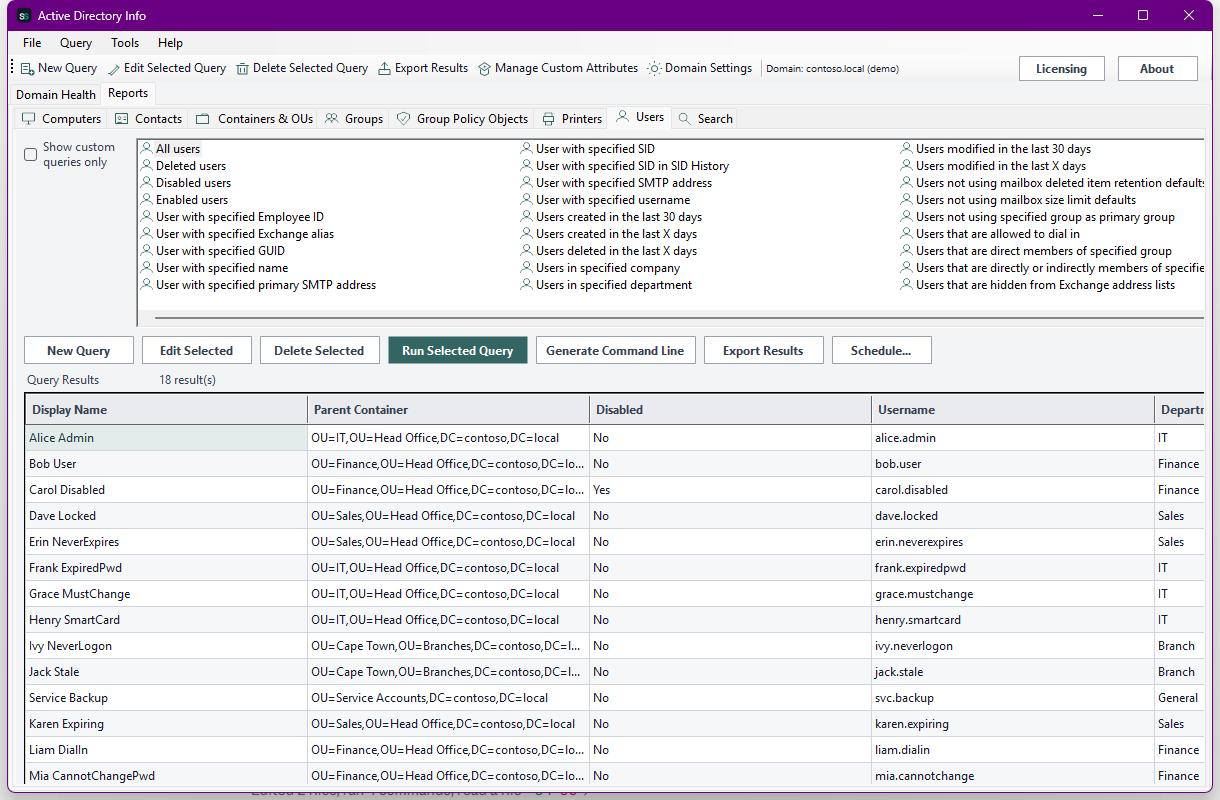1220x800 pixels.
Task: Select the Henry SmartCard result row
Action: (615, 620)
